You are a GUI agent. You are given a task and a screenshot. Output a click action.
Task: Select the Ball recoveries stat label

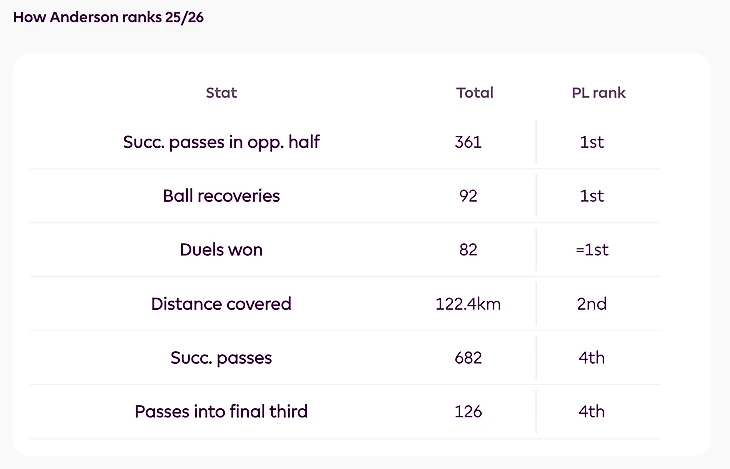[x=221, y=196]
